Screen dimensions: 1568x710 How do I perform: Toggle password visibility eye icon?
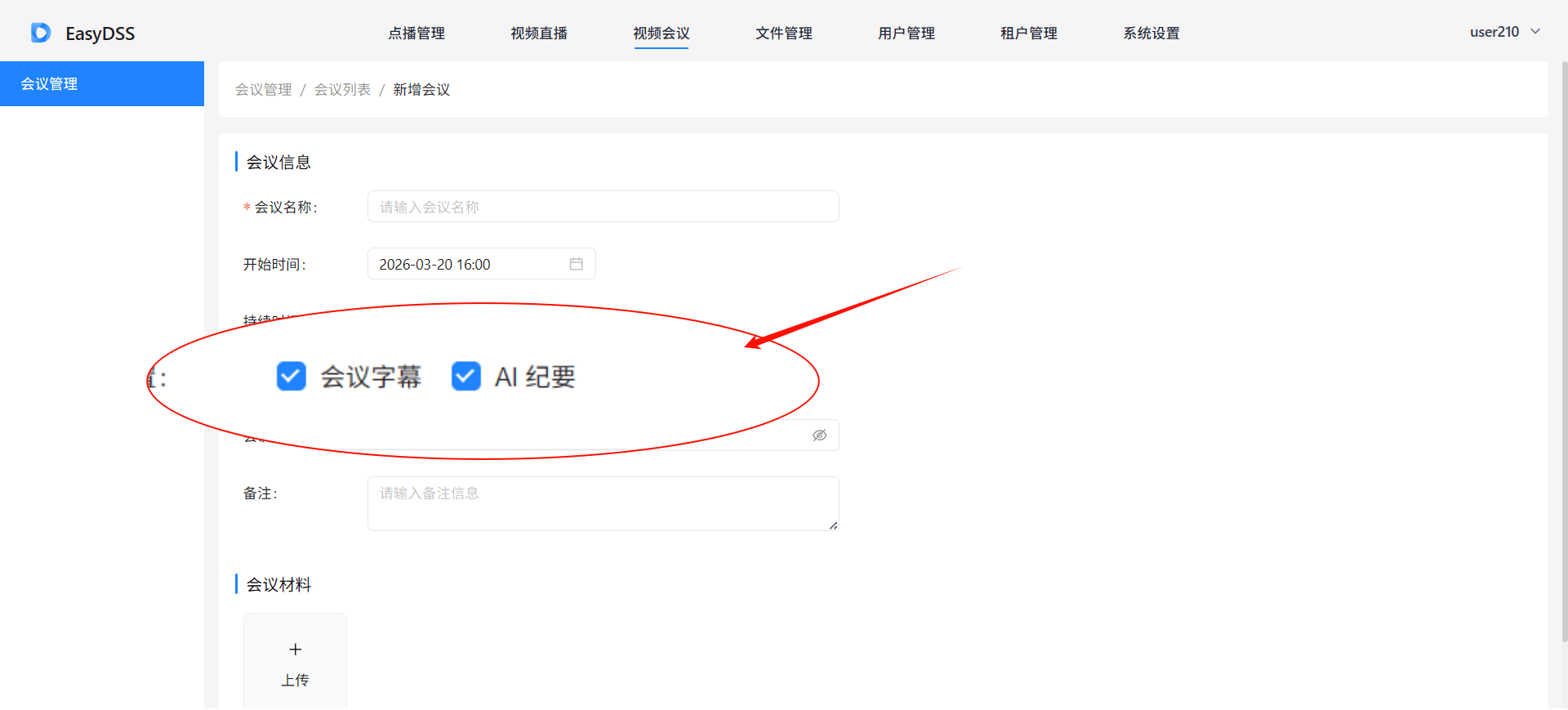pos(819,435)
